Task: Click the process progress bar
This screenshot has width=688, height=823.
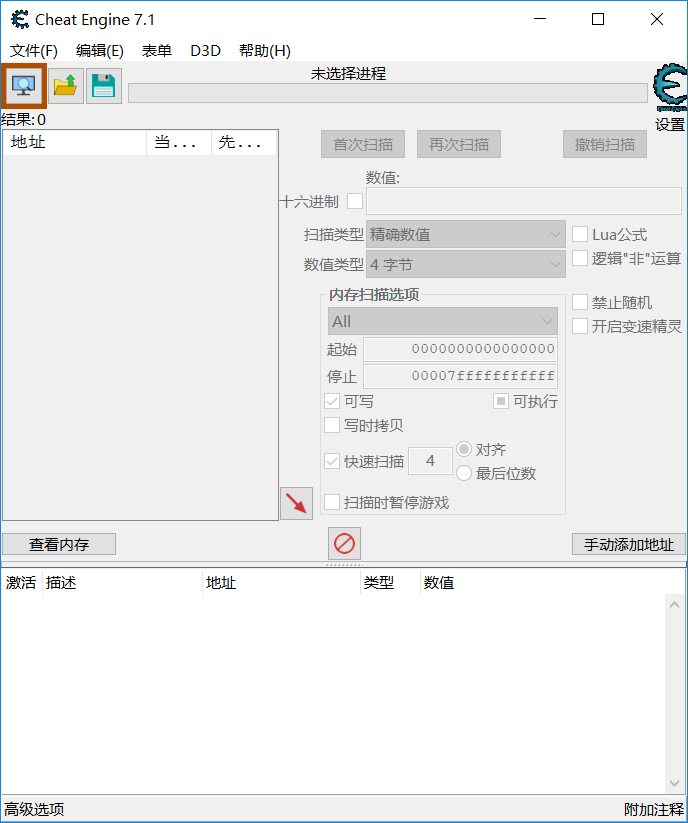Action: tap(388, 93)
